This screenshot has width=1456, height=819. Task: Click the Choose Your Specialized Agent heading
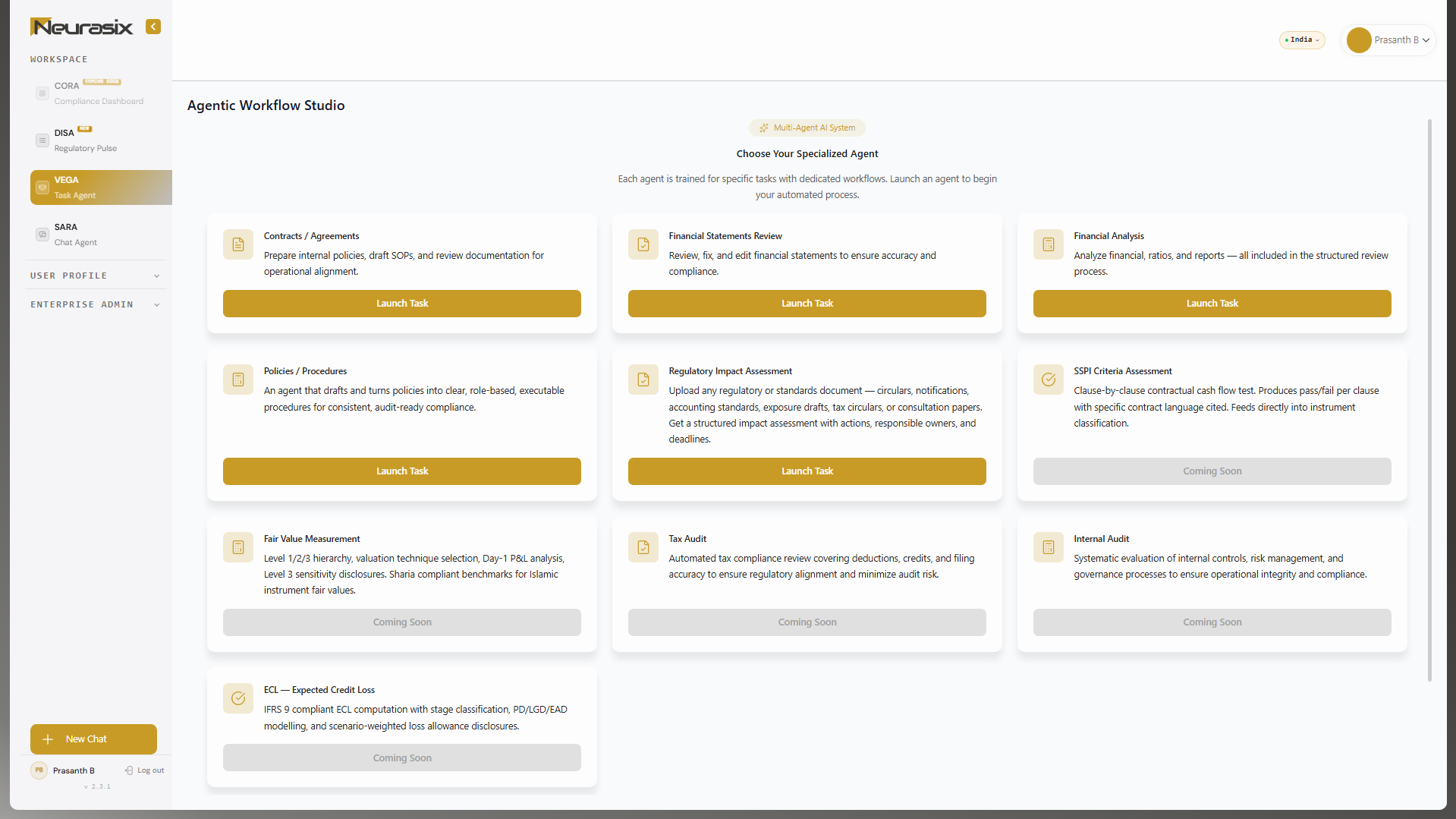pyautogui.click(x=807, y=154)
